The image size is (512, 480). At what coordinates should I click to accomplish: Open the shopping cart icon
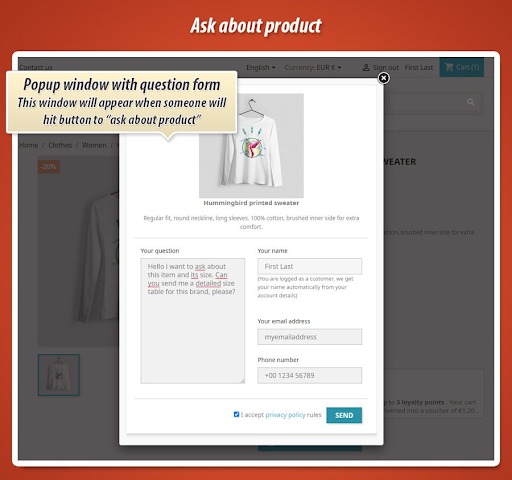(x=449, y=67)
